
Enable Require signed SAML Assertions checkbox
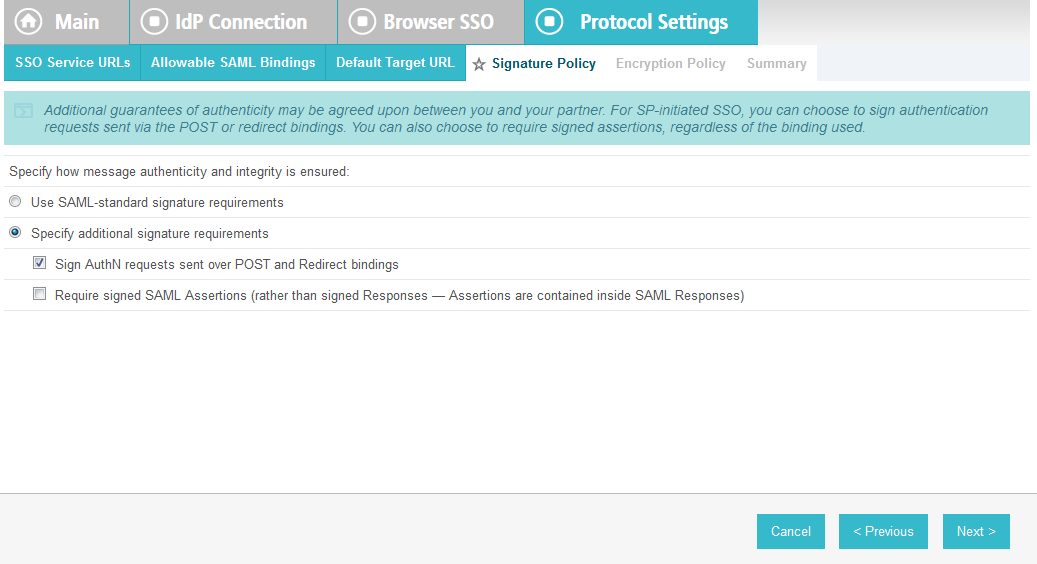(x=40, y=294)
